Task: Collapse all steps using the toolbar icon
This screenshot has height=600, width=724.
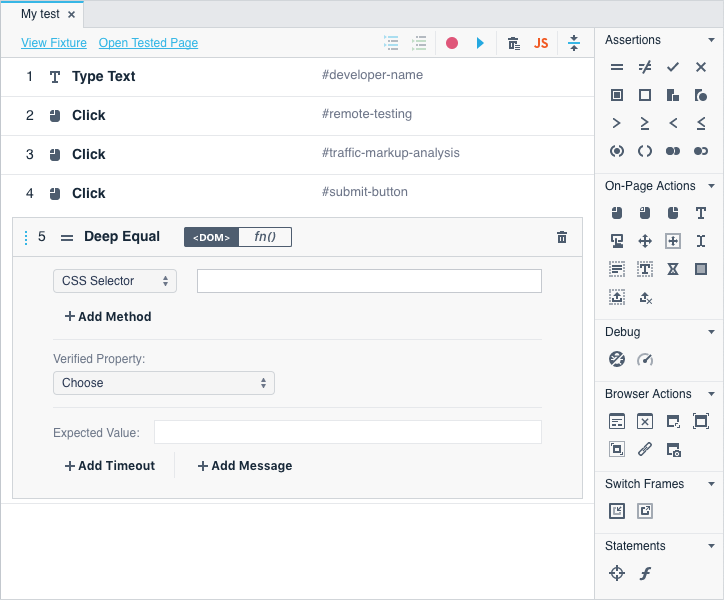Action: pyautogui.click(x=574, y=43)
